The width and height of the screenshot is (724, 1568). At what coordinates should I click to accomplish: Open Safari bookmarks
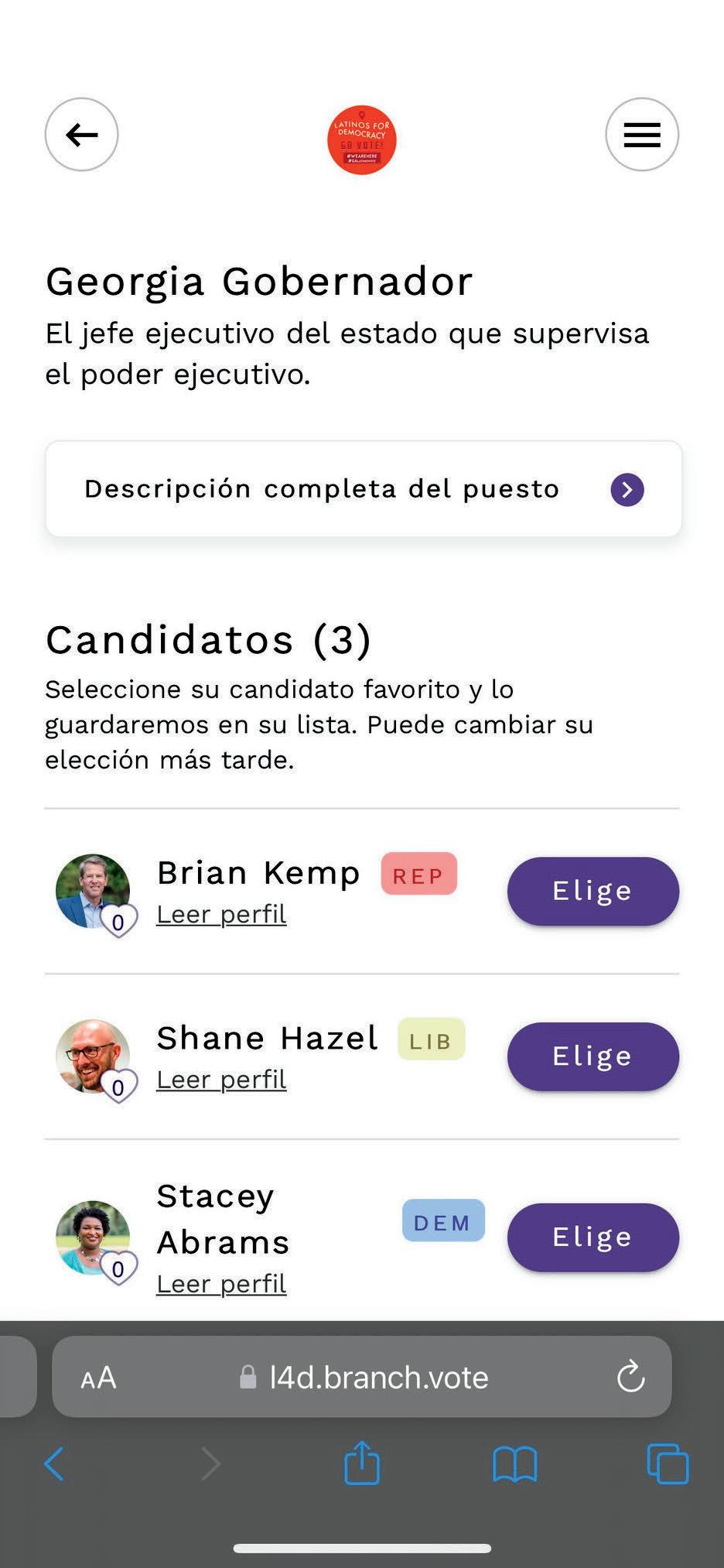(x=514, y=1464)
